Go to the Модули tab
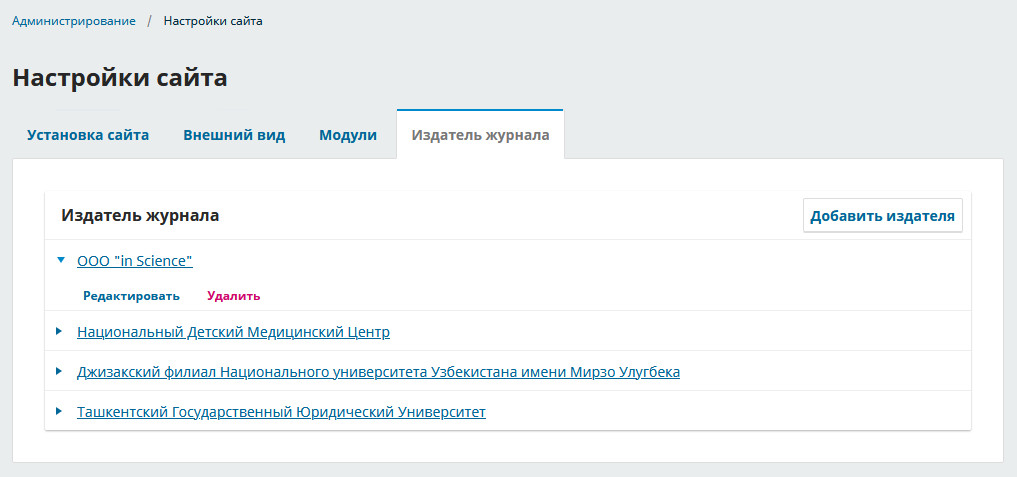Screen dimensions: 1017x477 (348, 135)
